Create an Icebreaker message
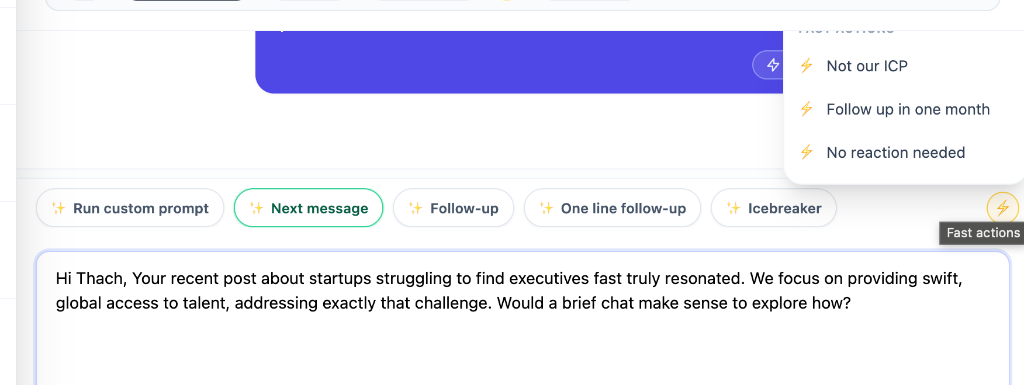The width and height of the screenshot is (1024, 385). point(773,208)
